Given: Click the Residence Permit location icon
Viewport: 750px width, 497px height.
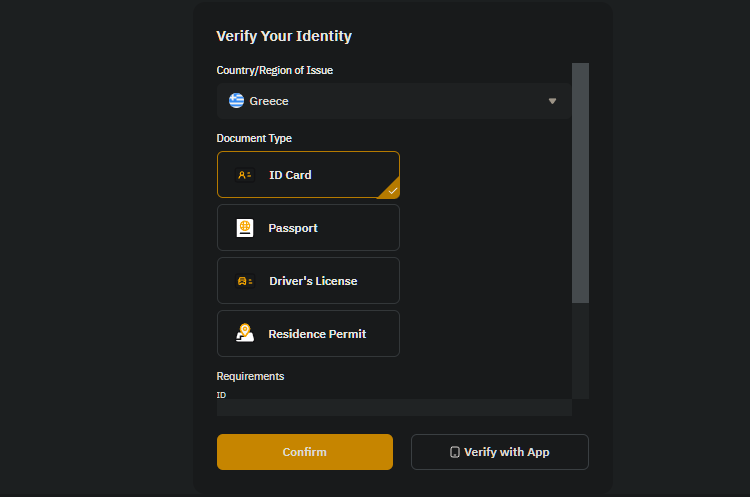Looking at the screenshot, I should 245,333.
